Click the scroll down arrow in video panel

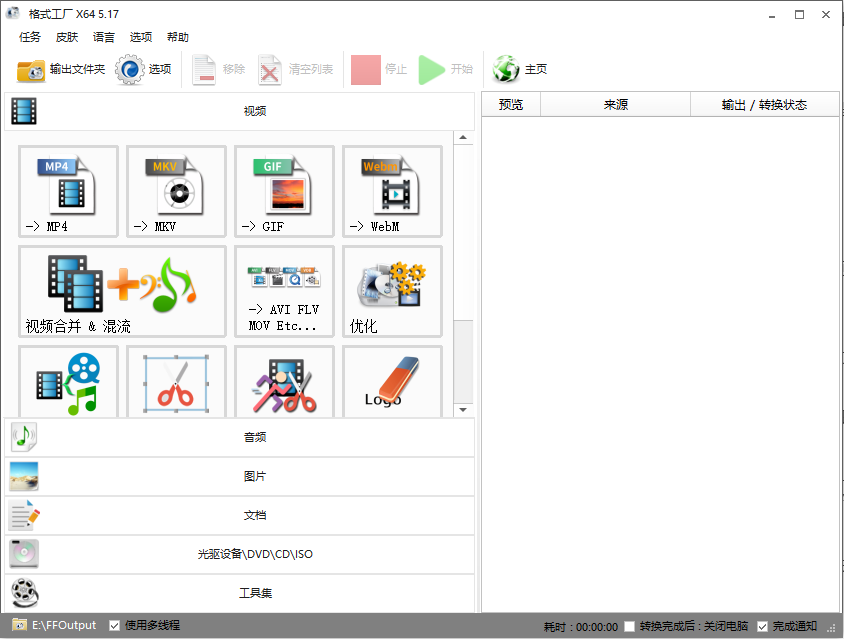tap(464, 410)
